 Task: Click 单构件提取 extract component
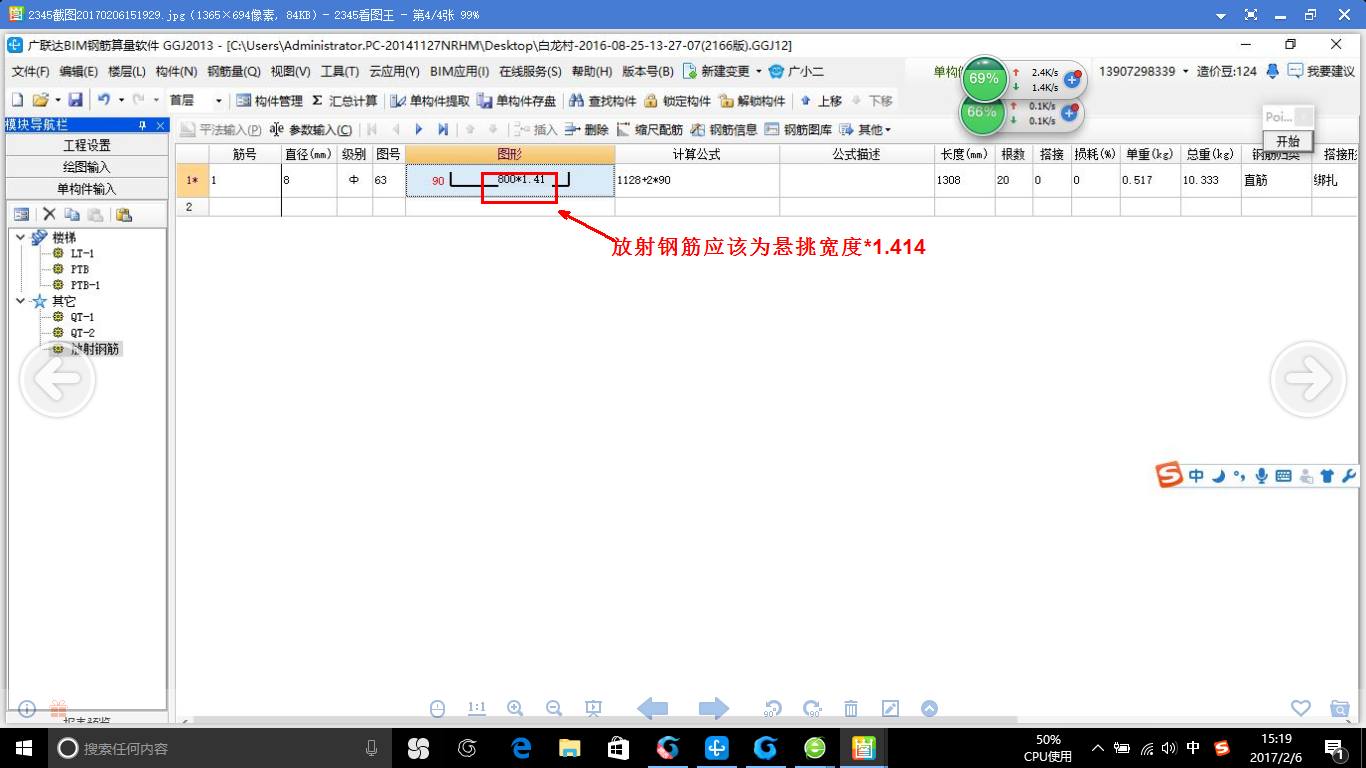(x=429, y=101)
